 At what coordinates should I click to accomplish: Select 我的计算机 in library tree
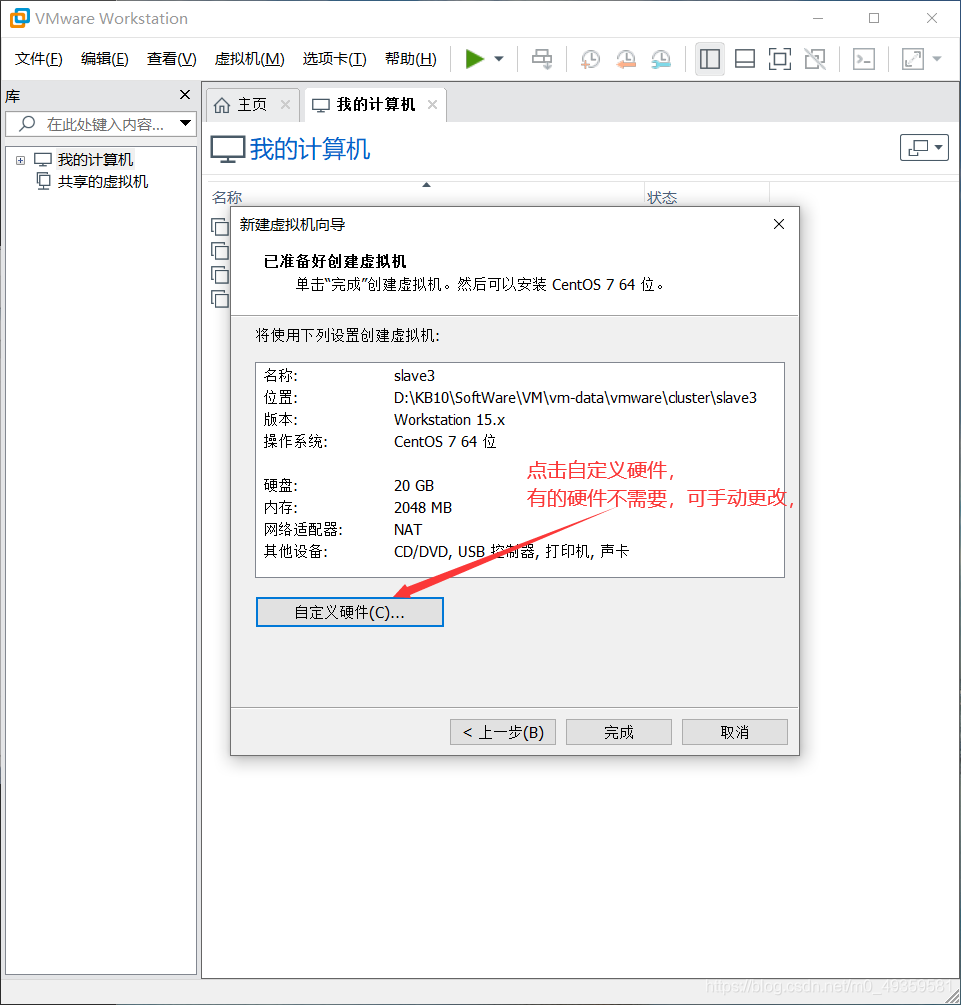coord(95,160)
